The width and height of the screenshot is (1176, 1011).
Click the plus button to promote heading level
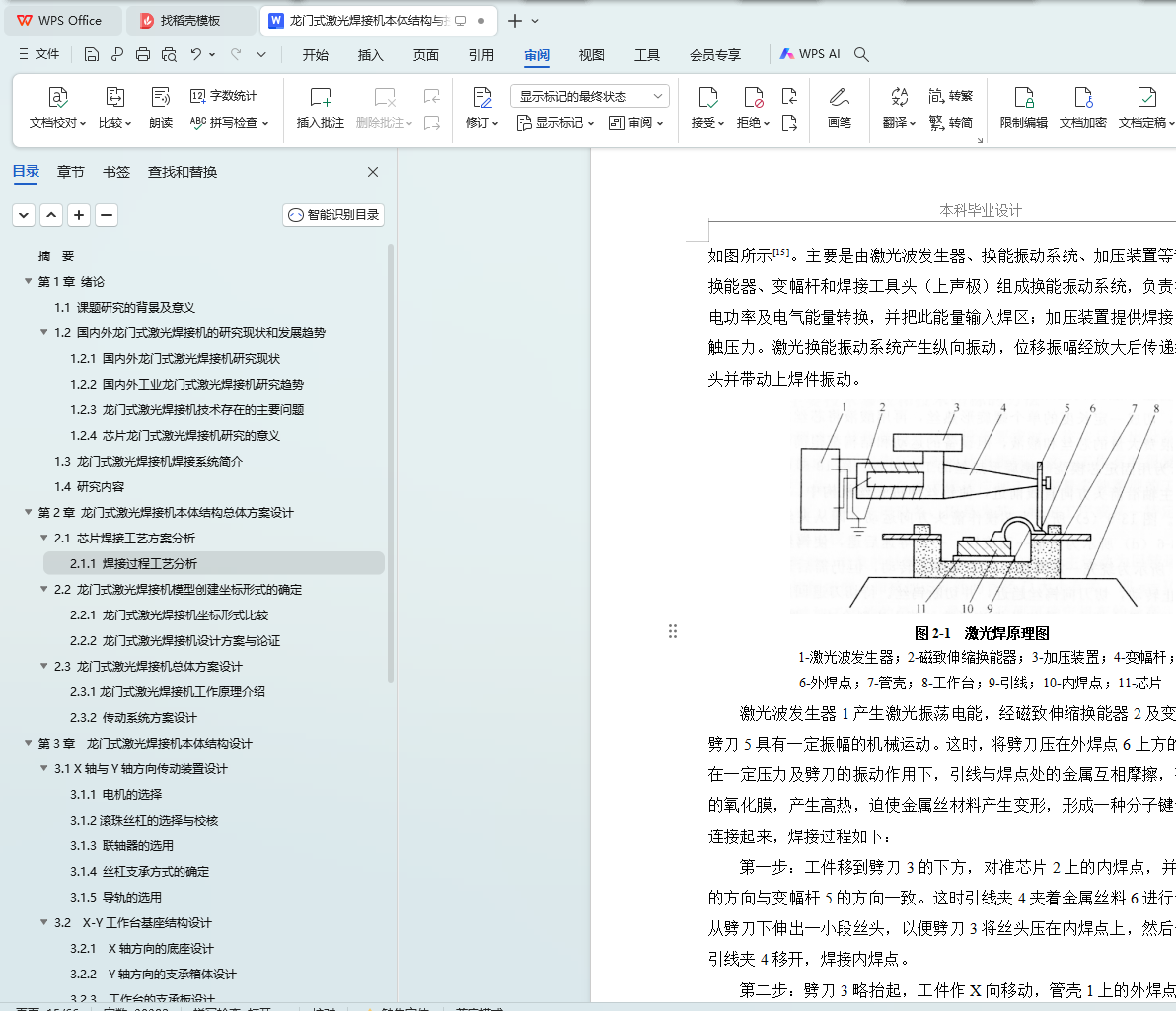tap(79, 215)
